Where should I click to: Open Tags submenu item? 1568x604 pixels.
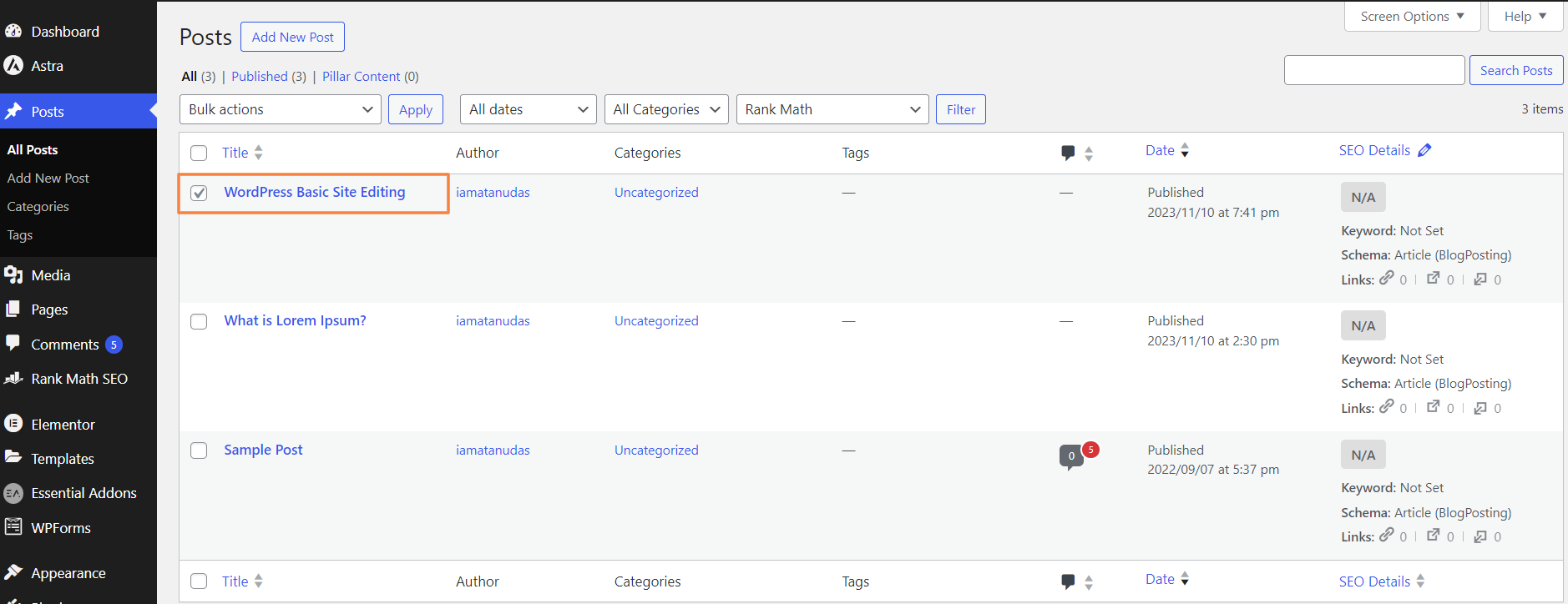coord(20,234)
